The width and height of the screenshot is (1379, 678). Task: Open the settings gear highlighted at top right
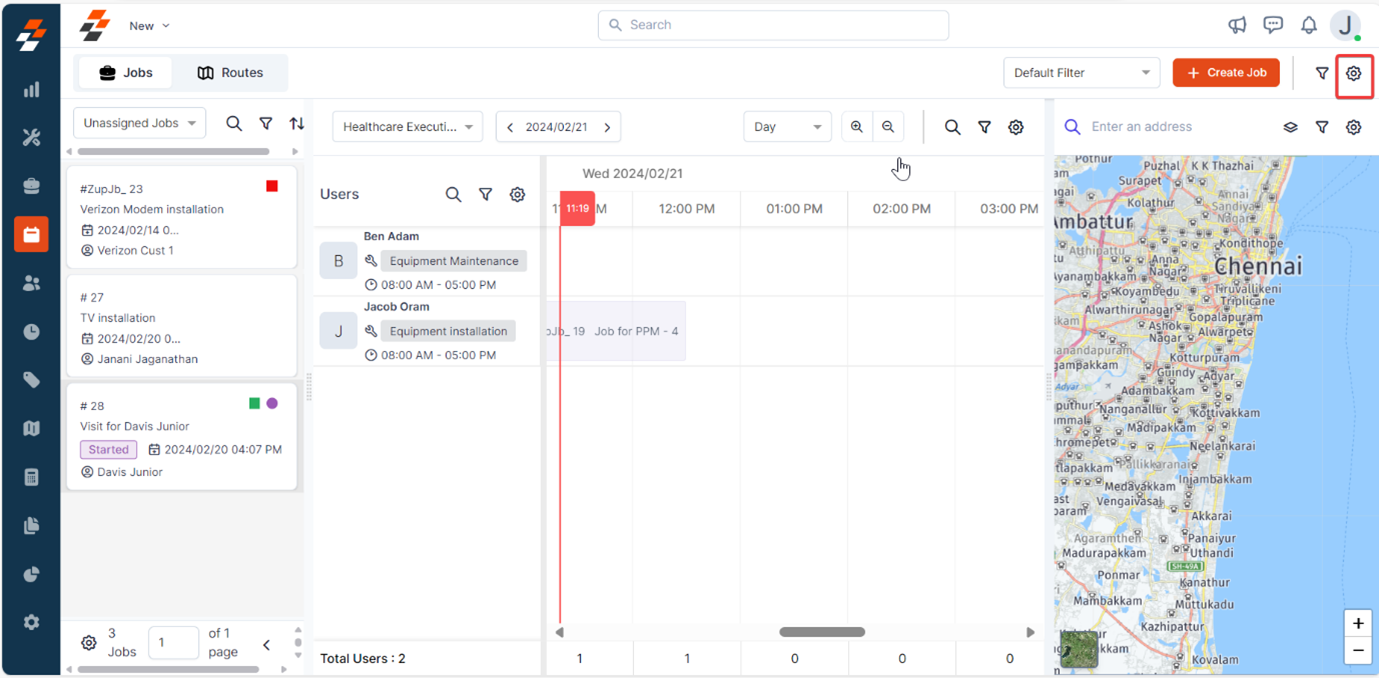coord(1353,73)
